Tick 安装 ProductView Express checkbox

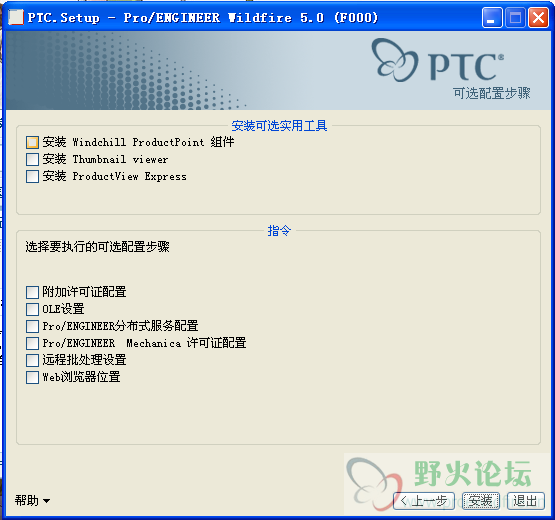(x=32, y=176)
